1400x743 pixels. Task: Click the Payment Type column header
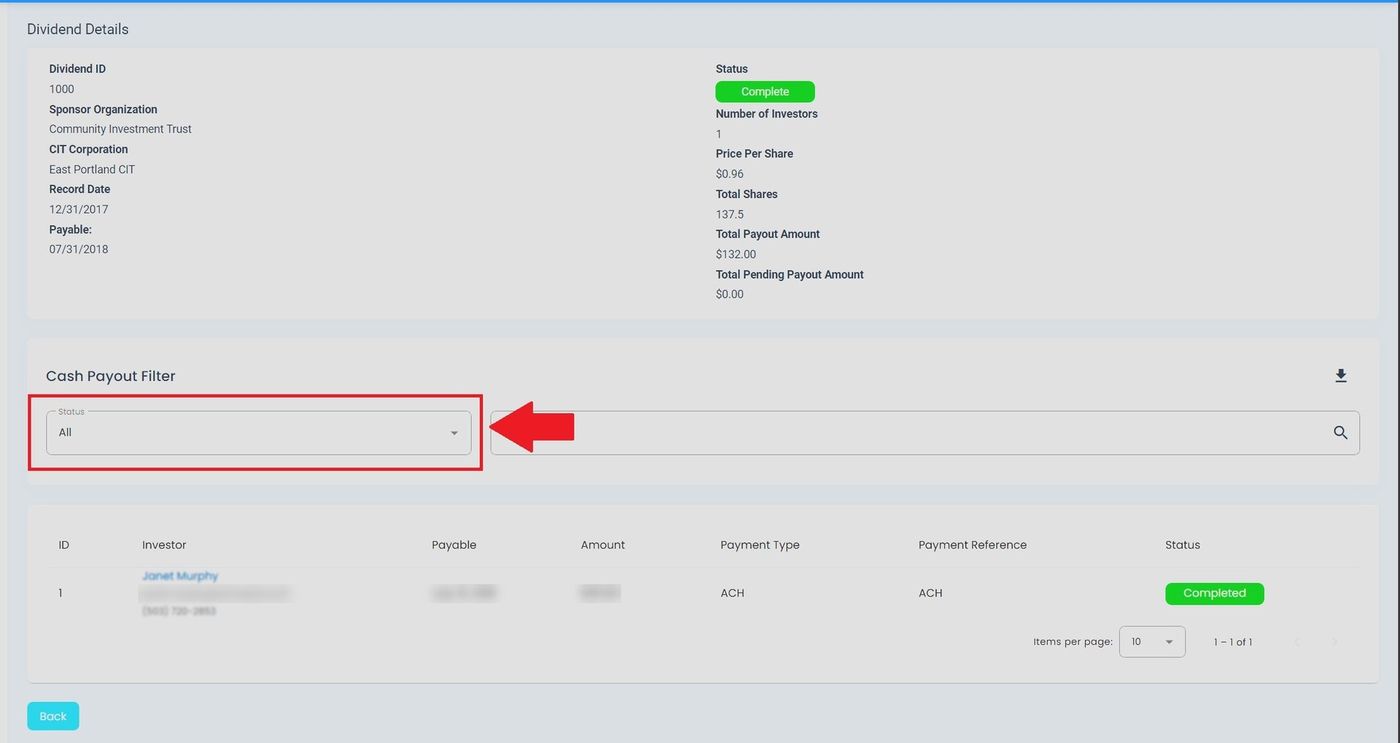click(760, 545)
